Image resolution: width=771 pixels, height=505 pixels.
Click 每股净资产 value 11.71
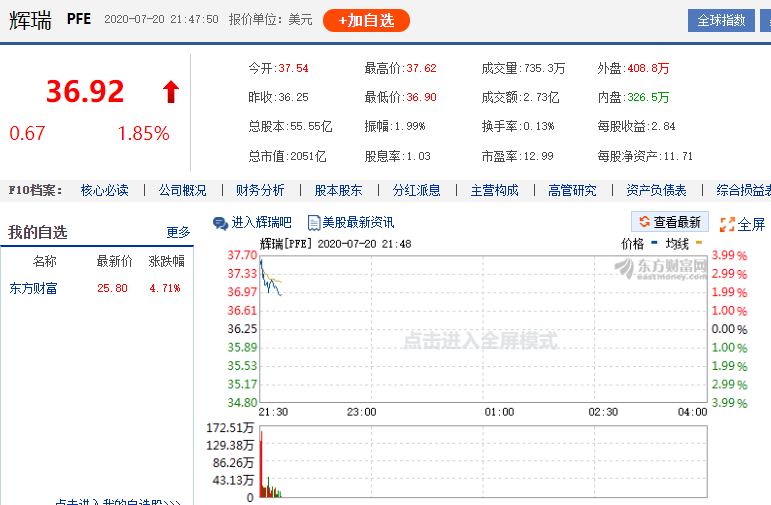678,156
